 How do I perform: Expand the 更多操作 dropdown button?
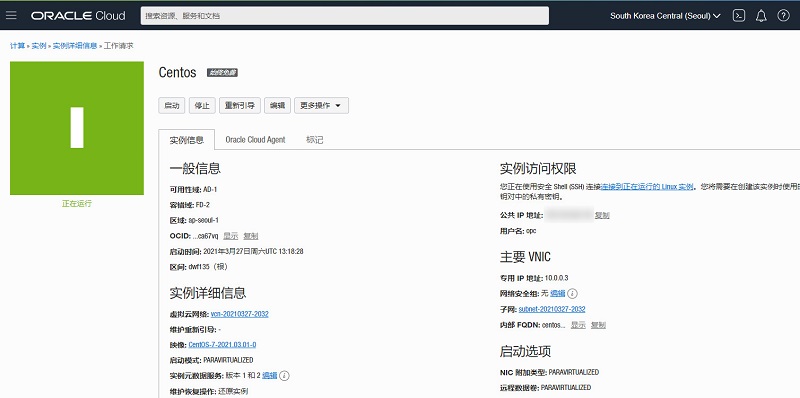[x=321, y=106]
